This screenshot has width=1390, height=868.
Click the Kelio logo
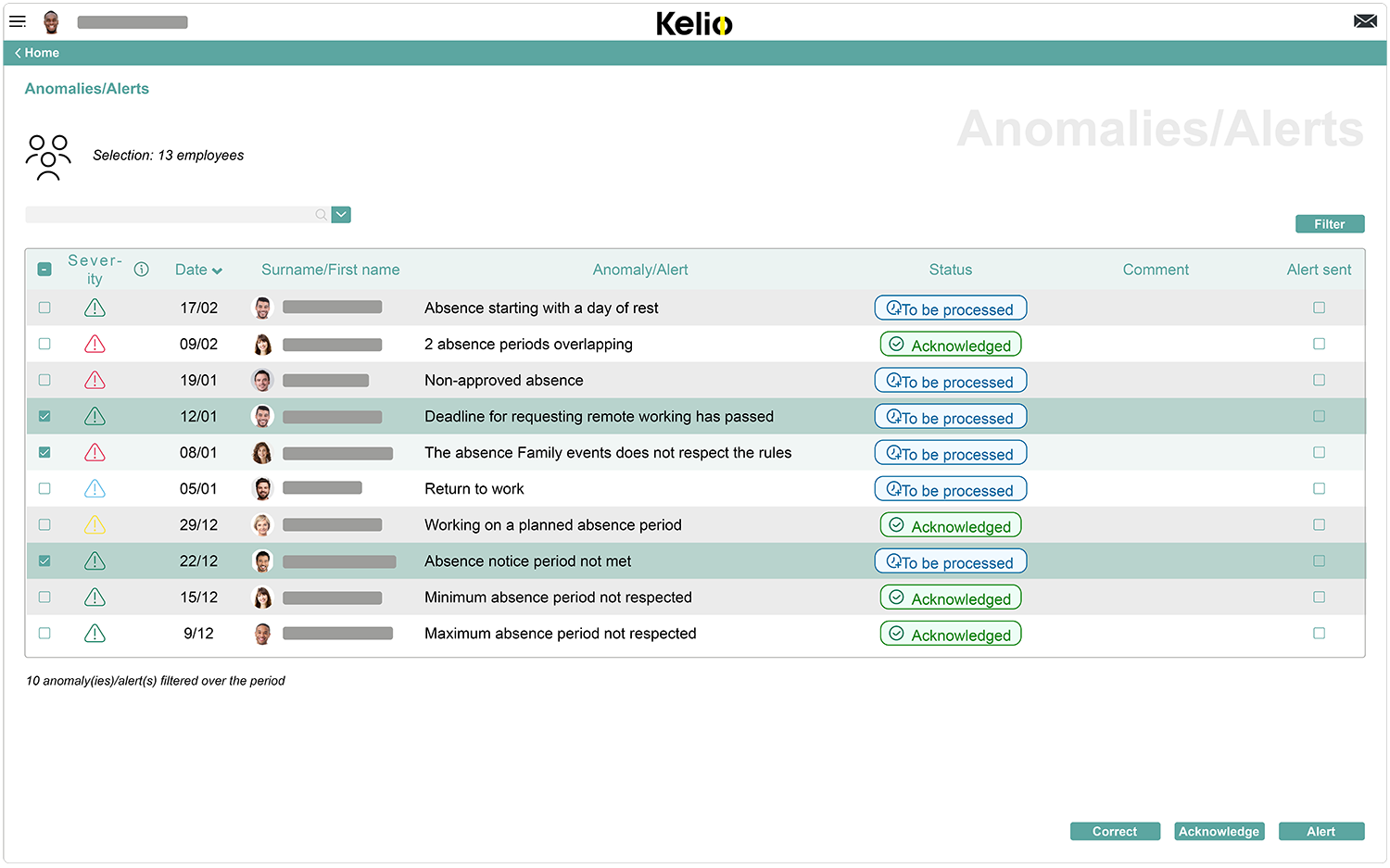pyautogui.click(x=694, y=22)
